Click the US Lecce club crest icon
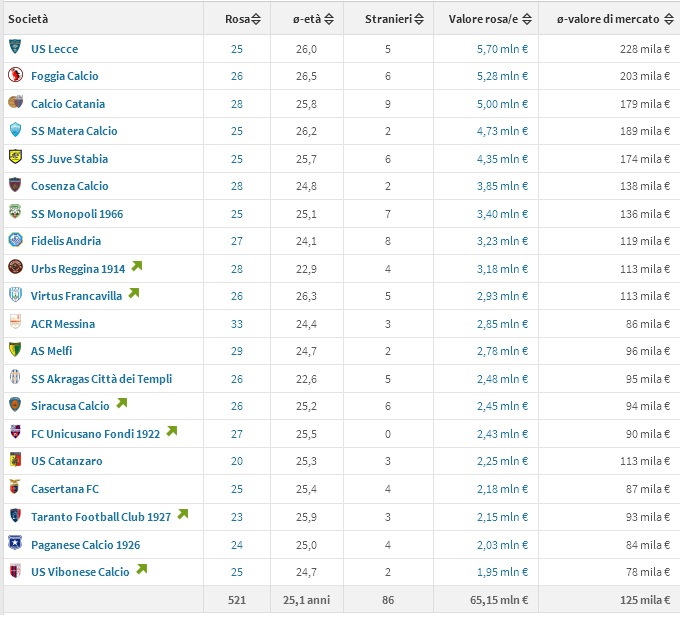The image size is (684, 622). pyautogui.click(x=15, y=46)
